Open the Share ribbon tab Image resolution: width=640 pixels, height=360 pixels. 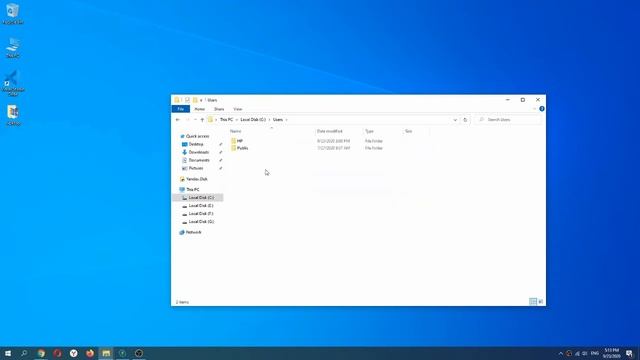coord(219,109)
